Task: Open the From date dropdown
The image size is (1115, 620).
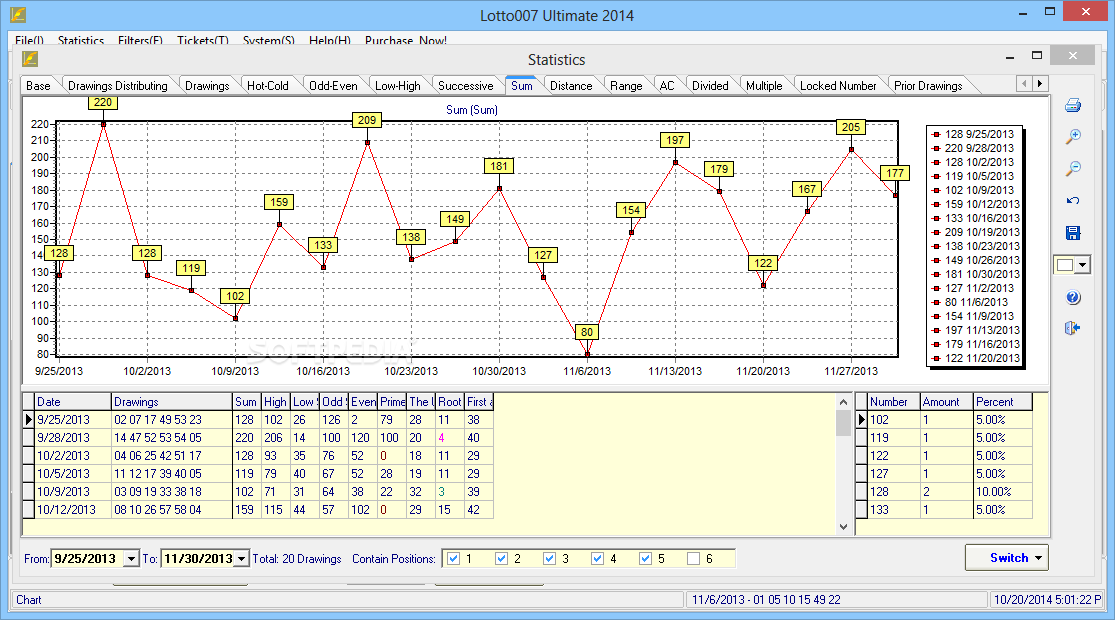Action: pyautogui.click(x=131, y=559)
